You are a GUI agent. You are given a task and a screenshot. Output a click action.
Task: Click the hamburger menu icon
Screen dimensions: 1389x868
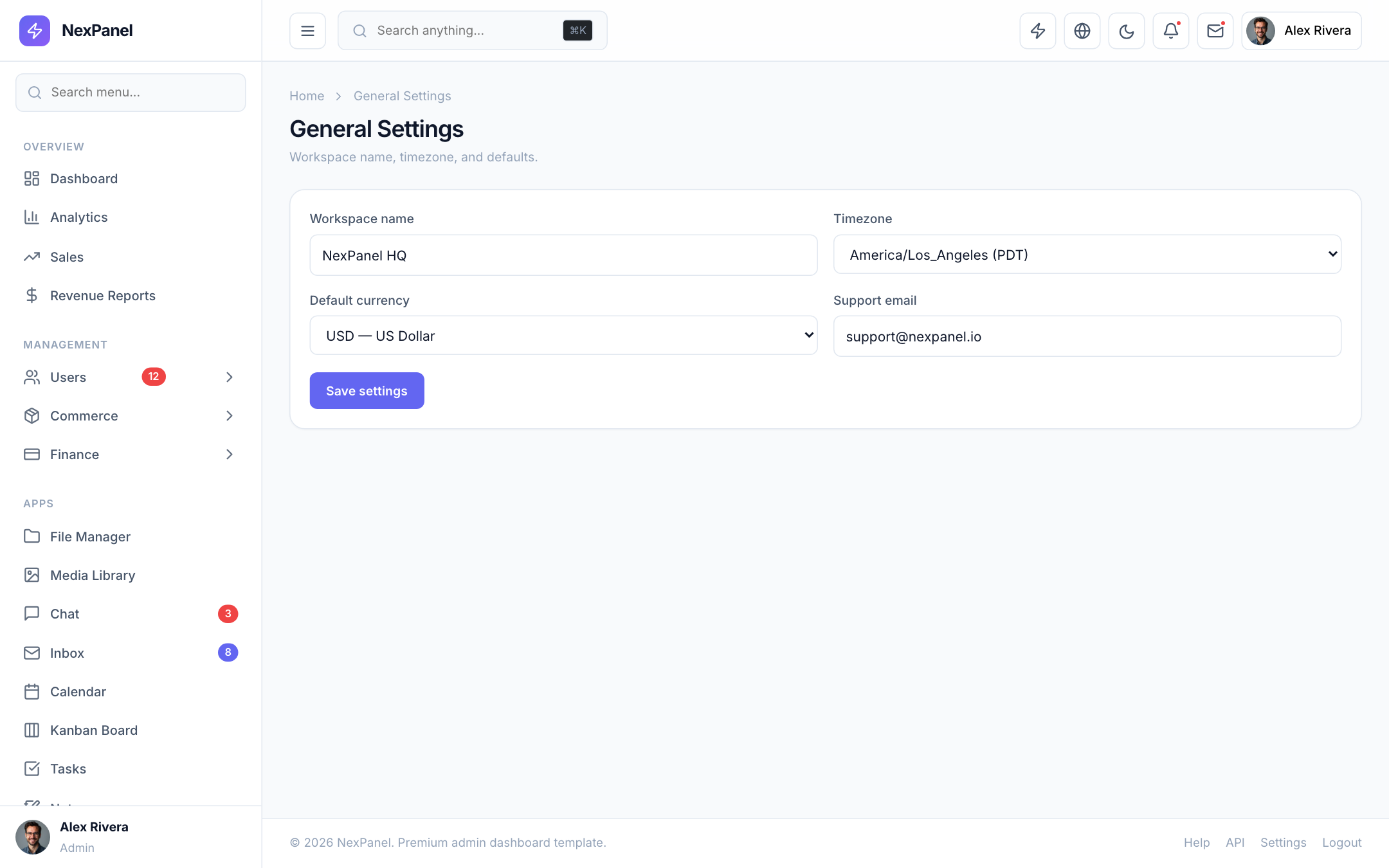point(307,31)
